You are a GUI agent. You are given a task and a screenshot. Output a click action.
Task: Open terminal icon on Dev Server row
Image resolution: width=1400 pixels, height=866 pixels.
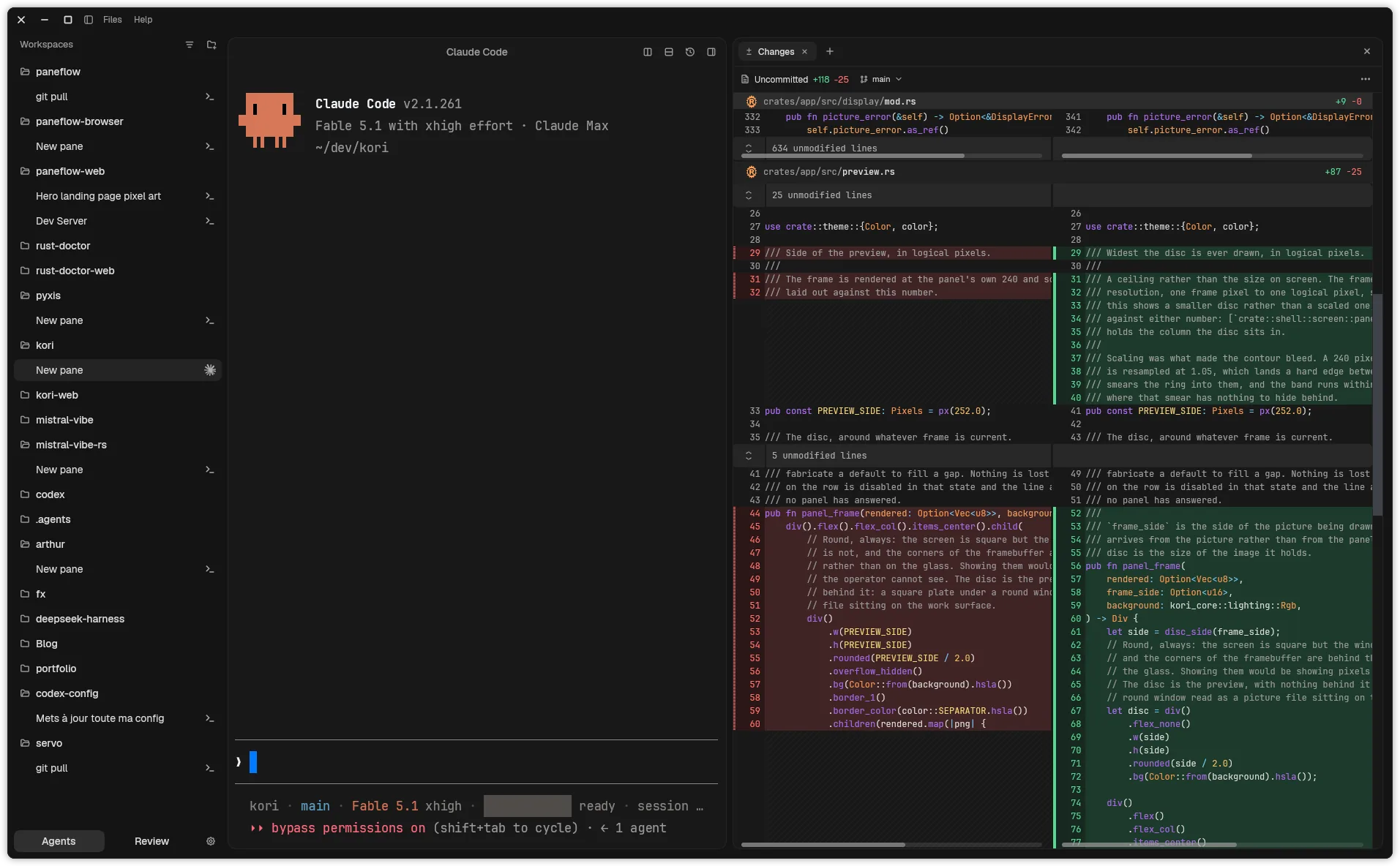210,221
